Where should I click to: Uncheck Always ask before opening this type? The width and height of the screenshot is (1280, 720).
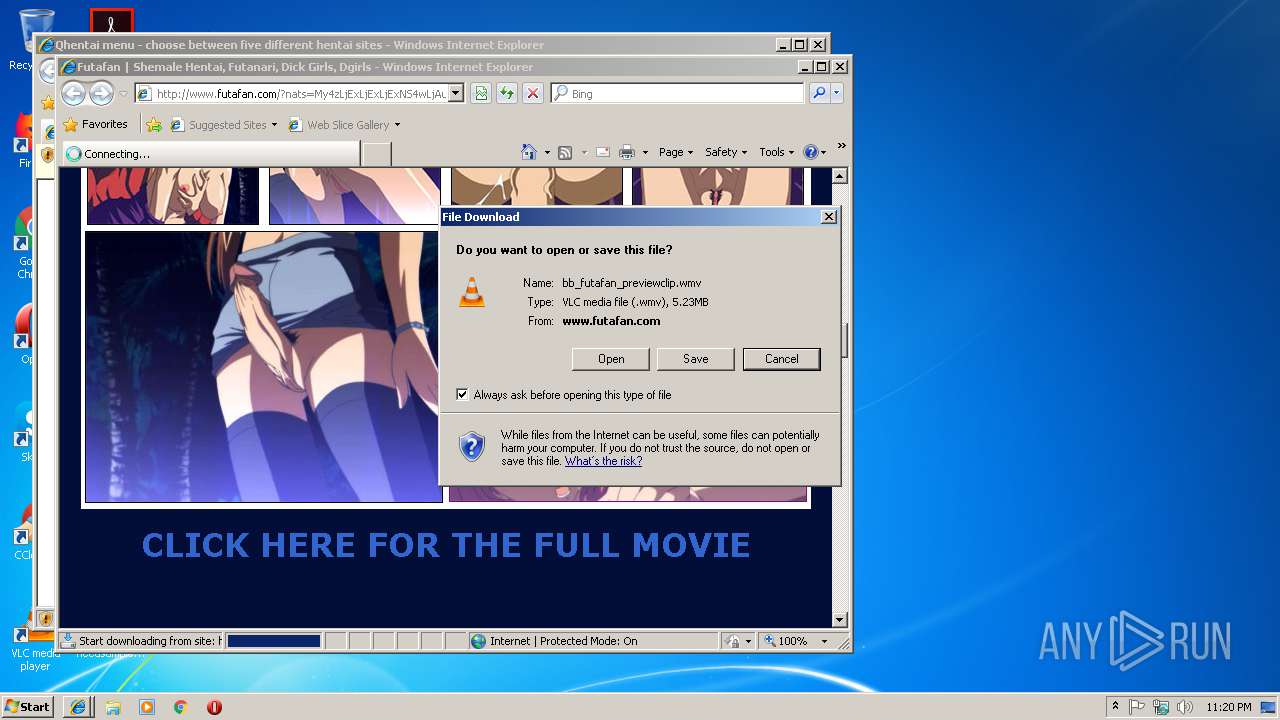462,395
